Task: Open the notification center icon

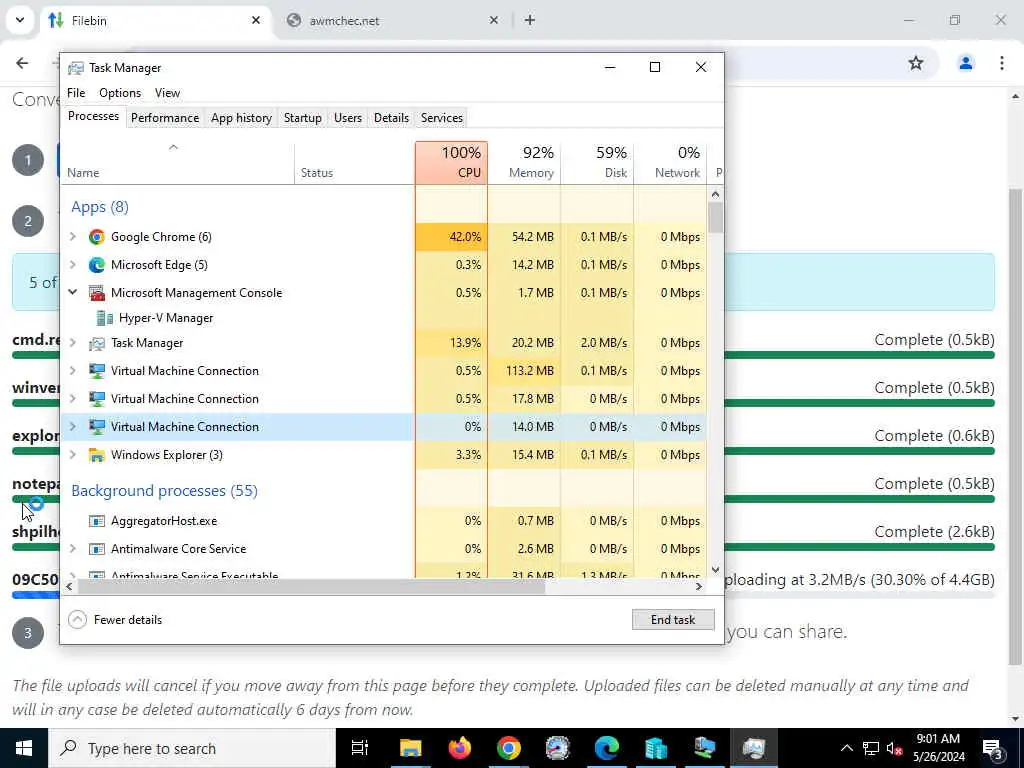Action: (993, 748)
